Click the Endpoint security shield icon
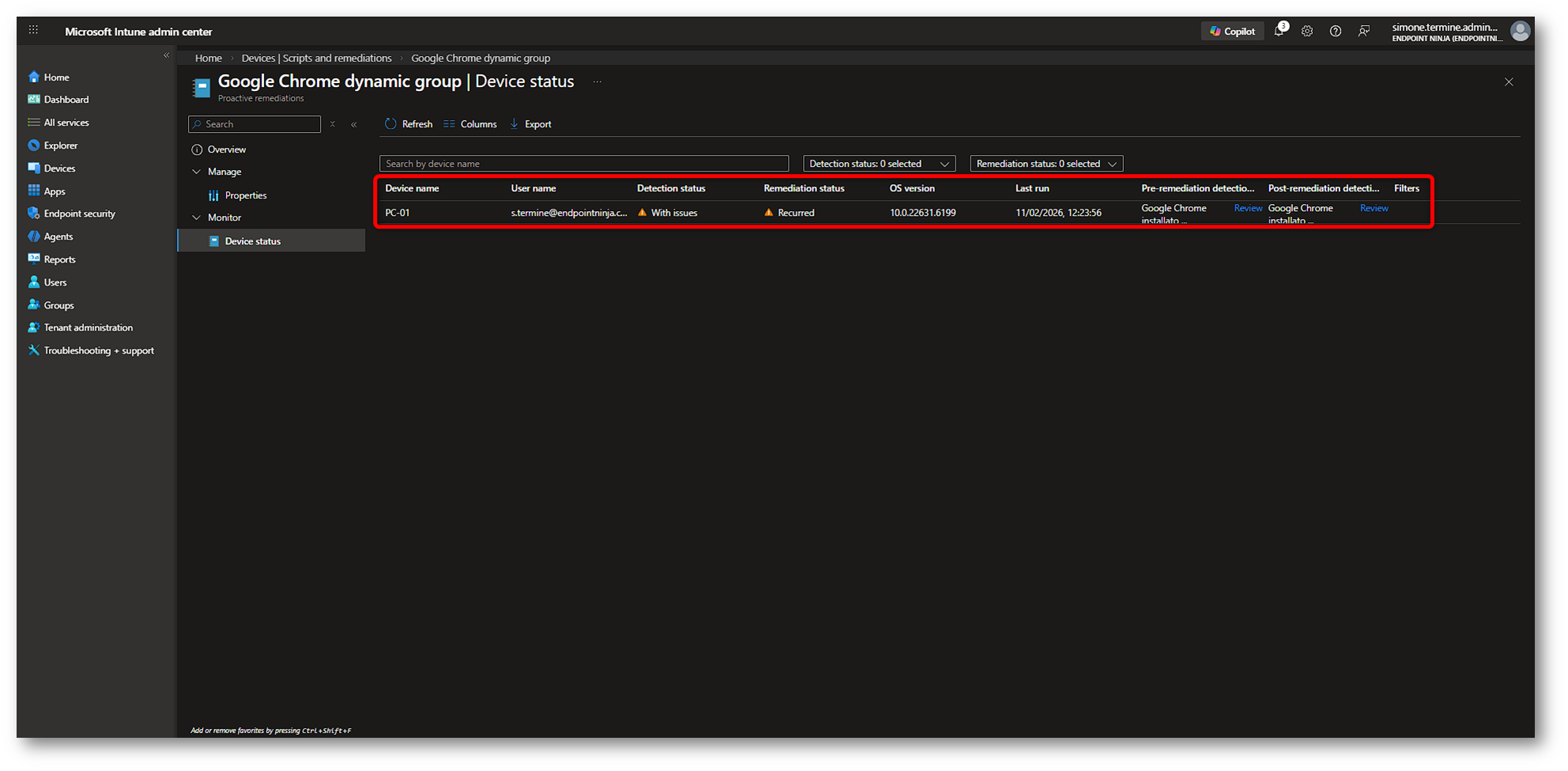1568x771 pixels. [x=33, y=214]
